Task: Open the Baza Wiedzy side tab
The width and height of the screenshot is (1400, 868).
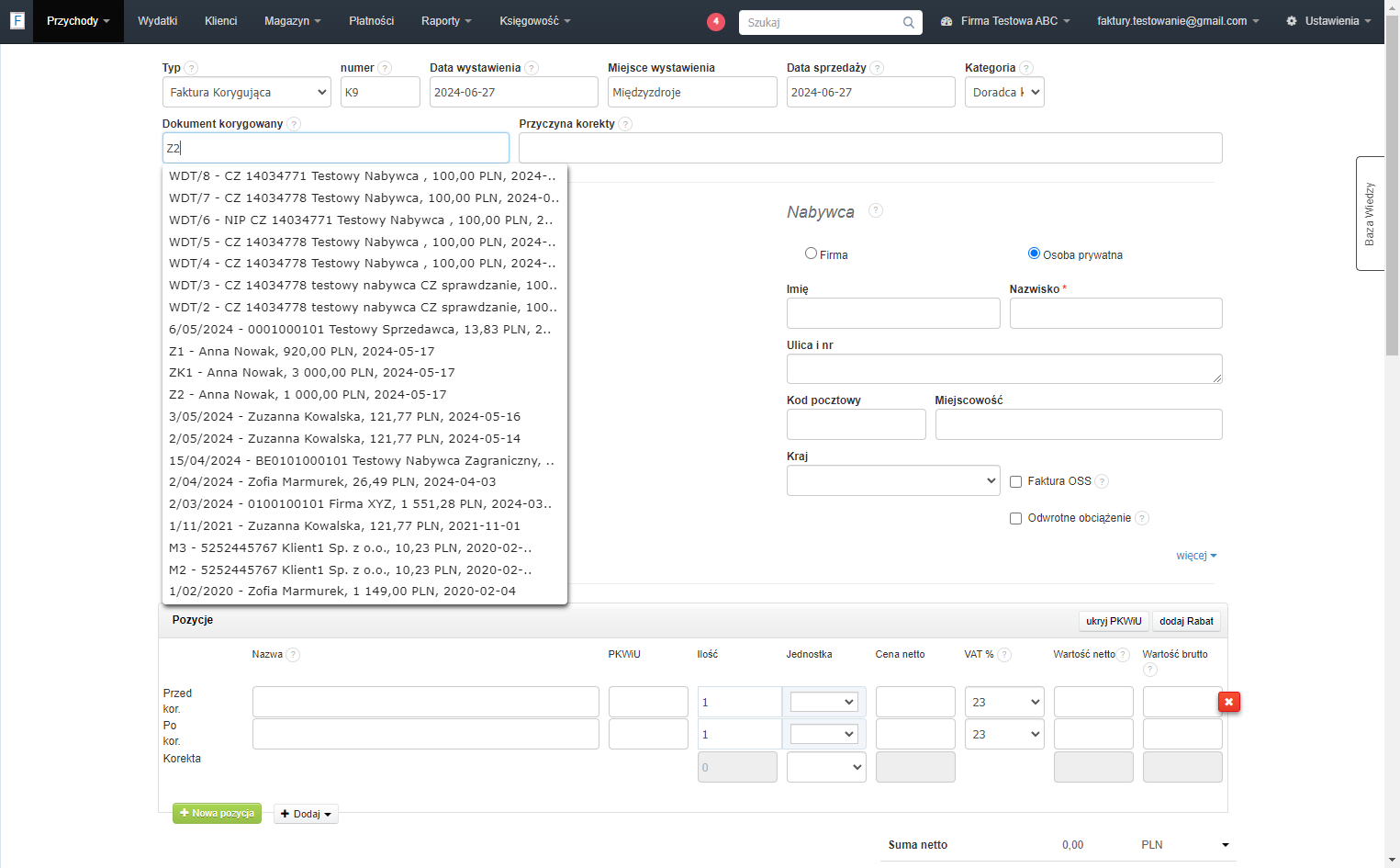Action: tap(1370, 213)
